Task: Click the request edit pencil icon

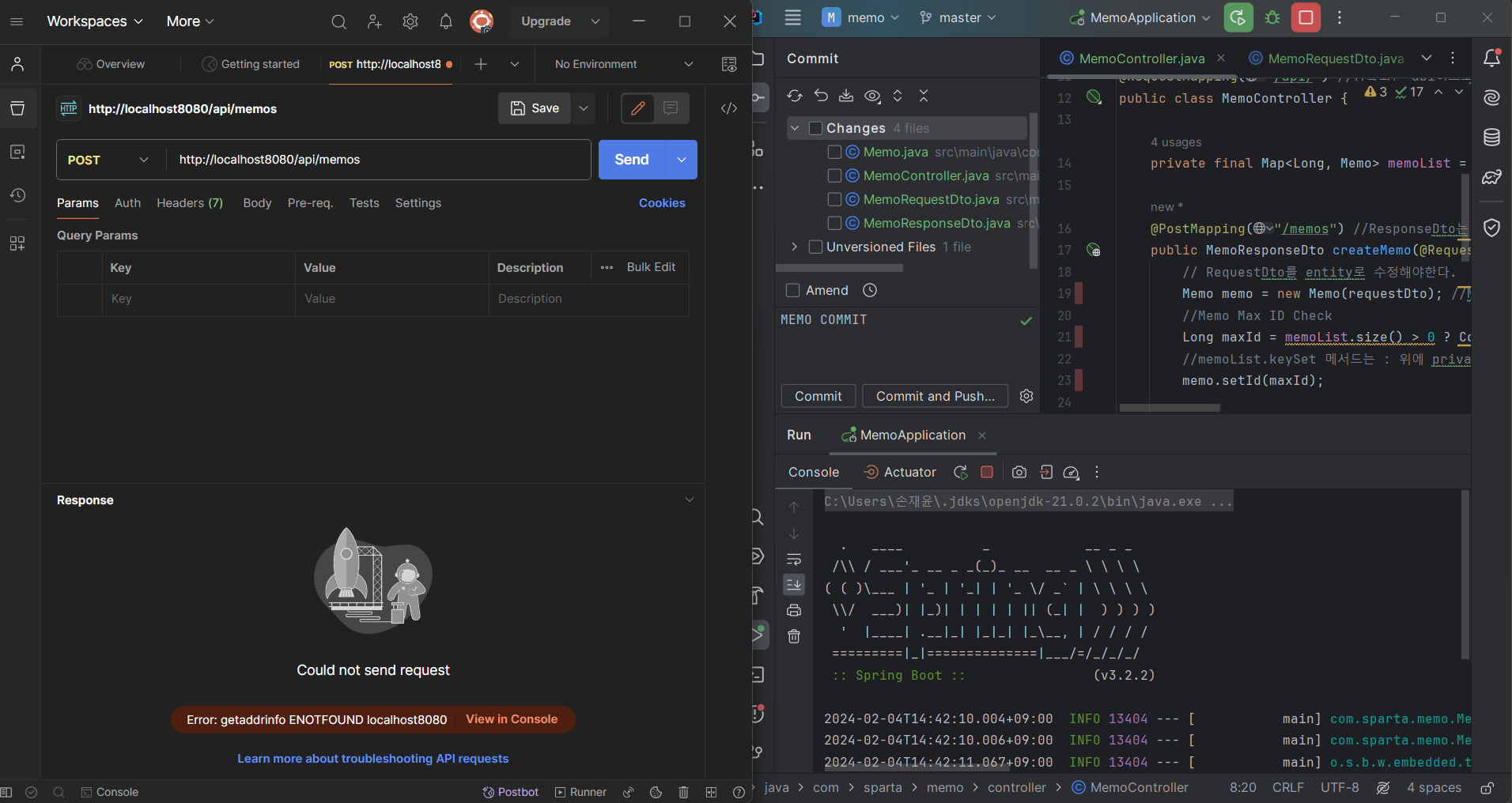Action: [x=638, y=108]
